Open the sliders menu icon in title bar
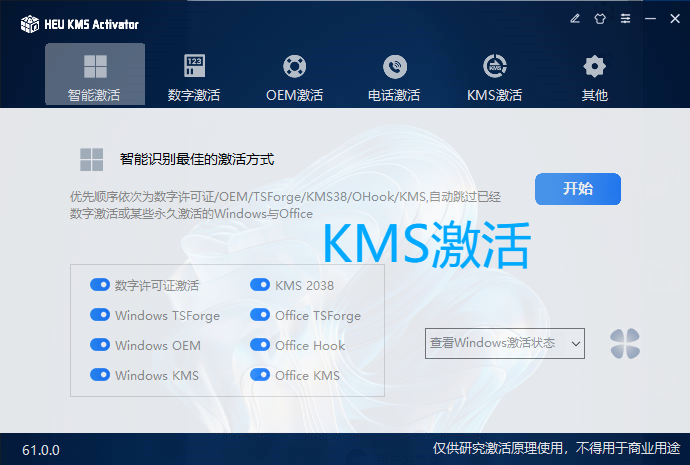The width and height of the screenshot is (690, 465). point(625,18)
